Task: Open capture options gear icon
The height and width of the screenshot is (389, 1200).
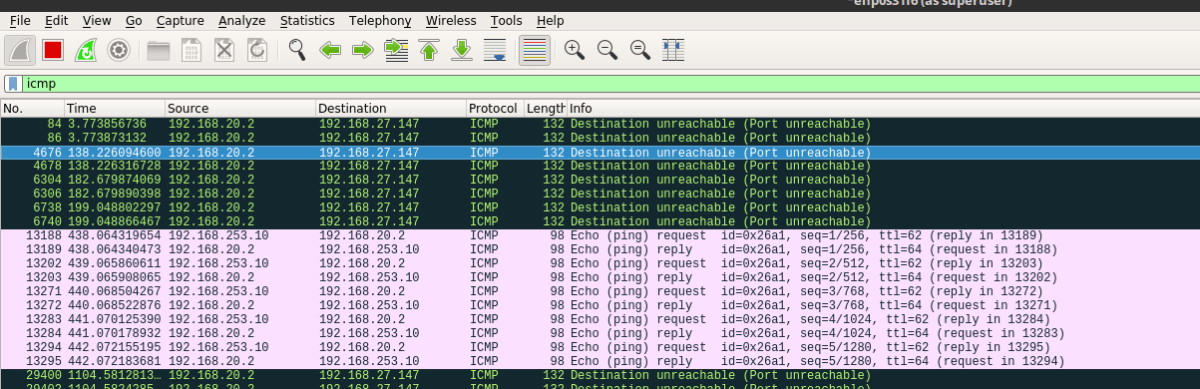Action: pyautogui.click(x=119, y=49)
